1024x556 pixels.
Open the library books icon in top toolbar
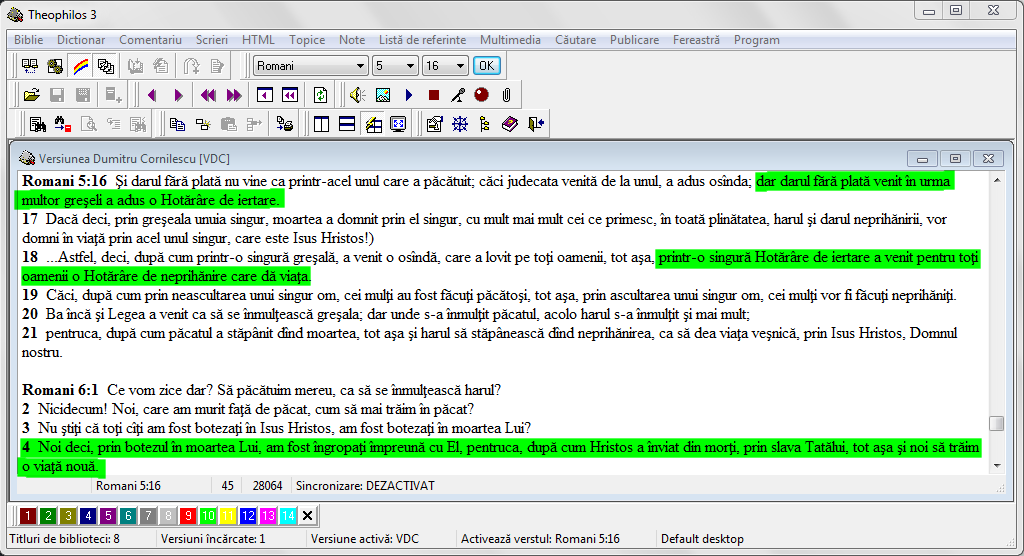click(x=29, y=66)
